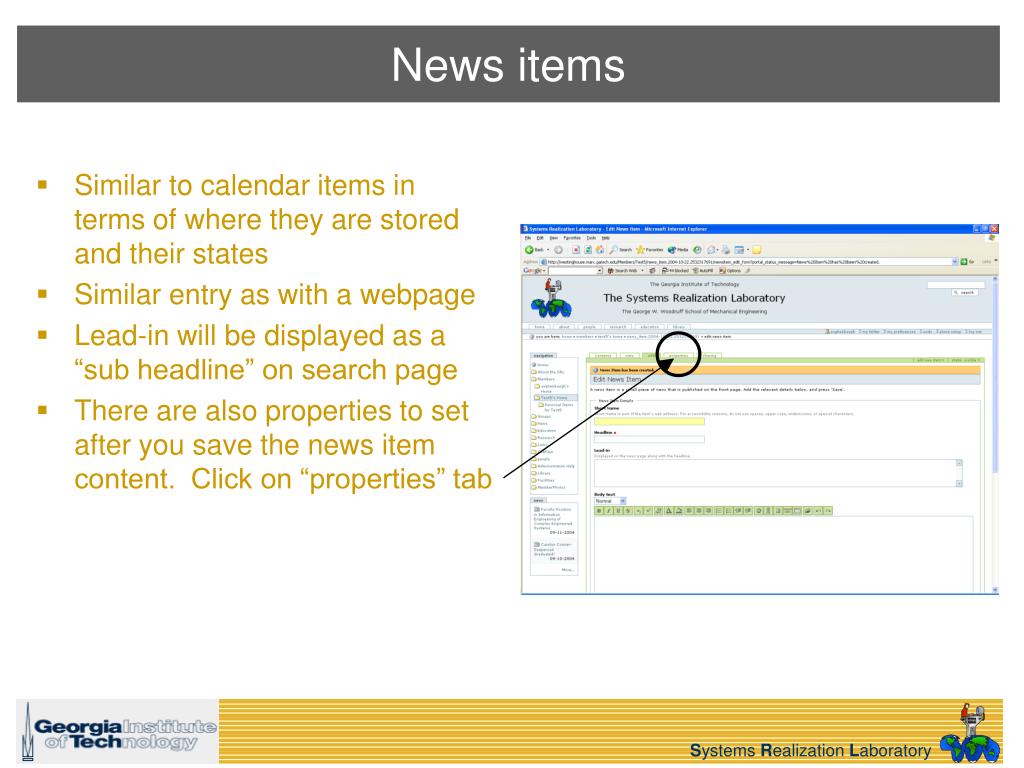Click the Google logo on Google toolbar
This screenshot has width=1024, height=768.
tap(534, 270)
